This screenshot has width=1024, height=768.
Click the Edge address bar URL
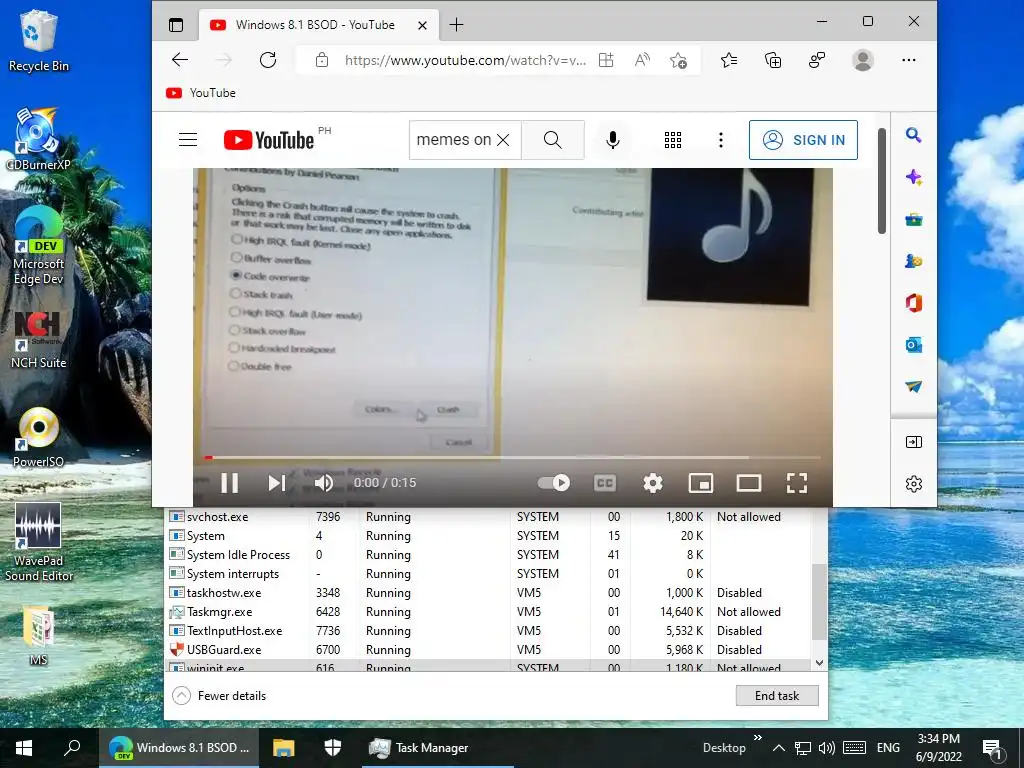[x=465, y=60]
